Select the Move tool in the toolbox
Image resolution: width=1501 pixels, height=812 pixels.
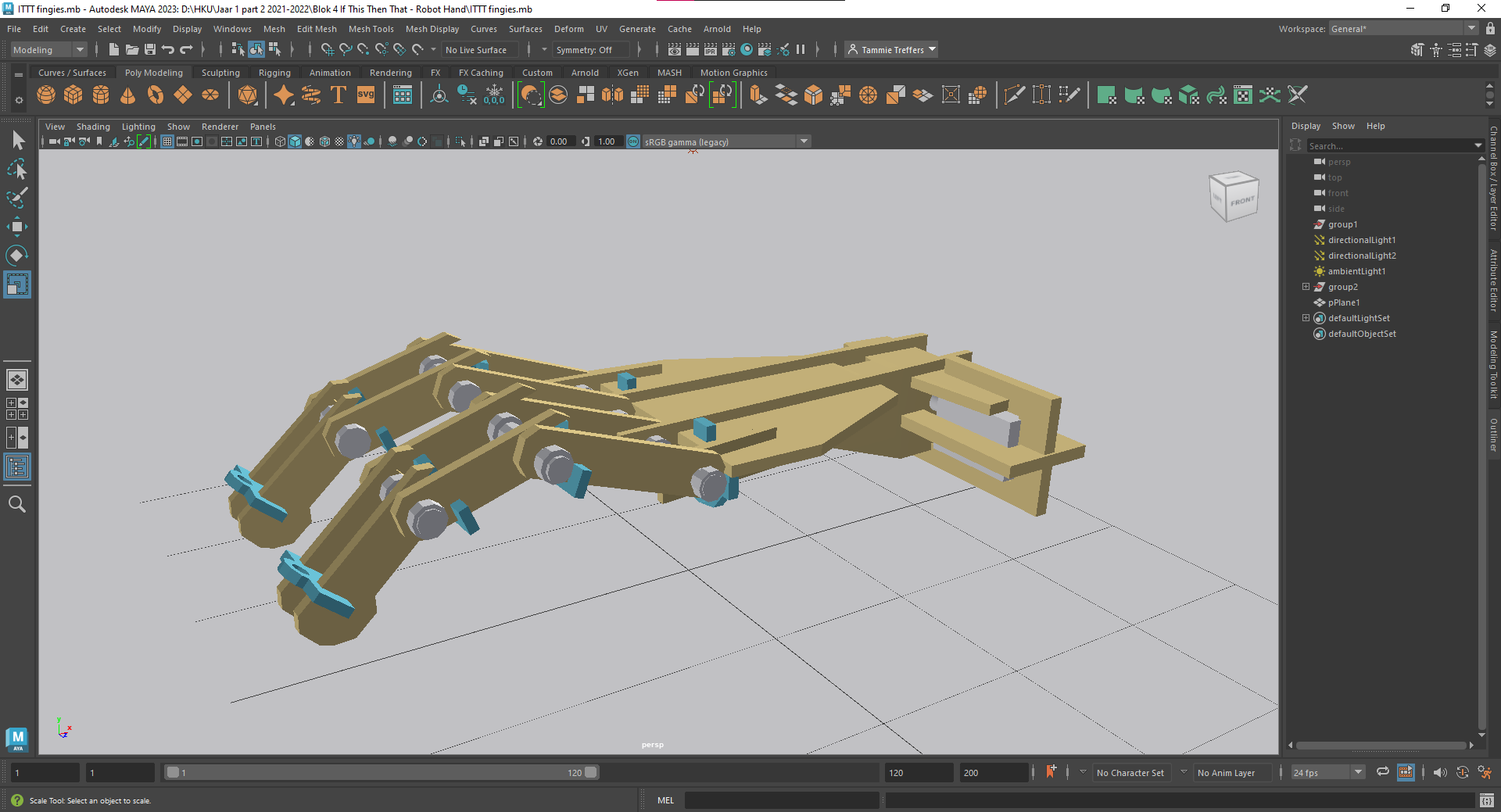click(x=17, y=227)
